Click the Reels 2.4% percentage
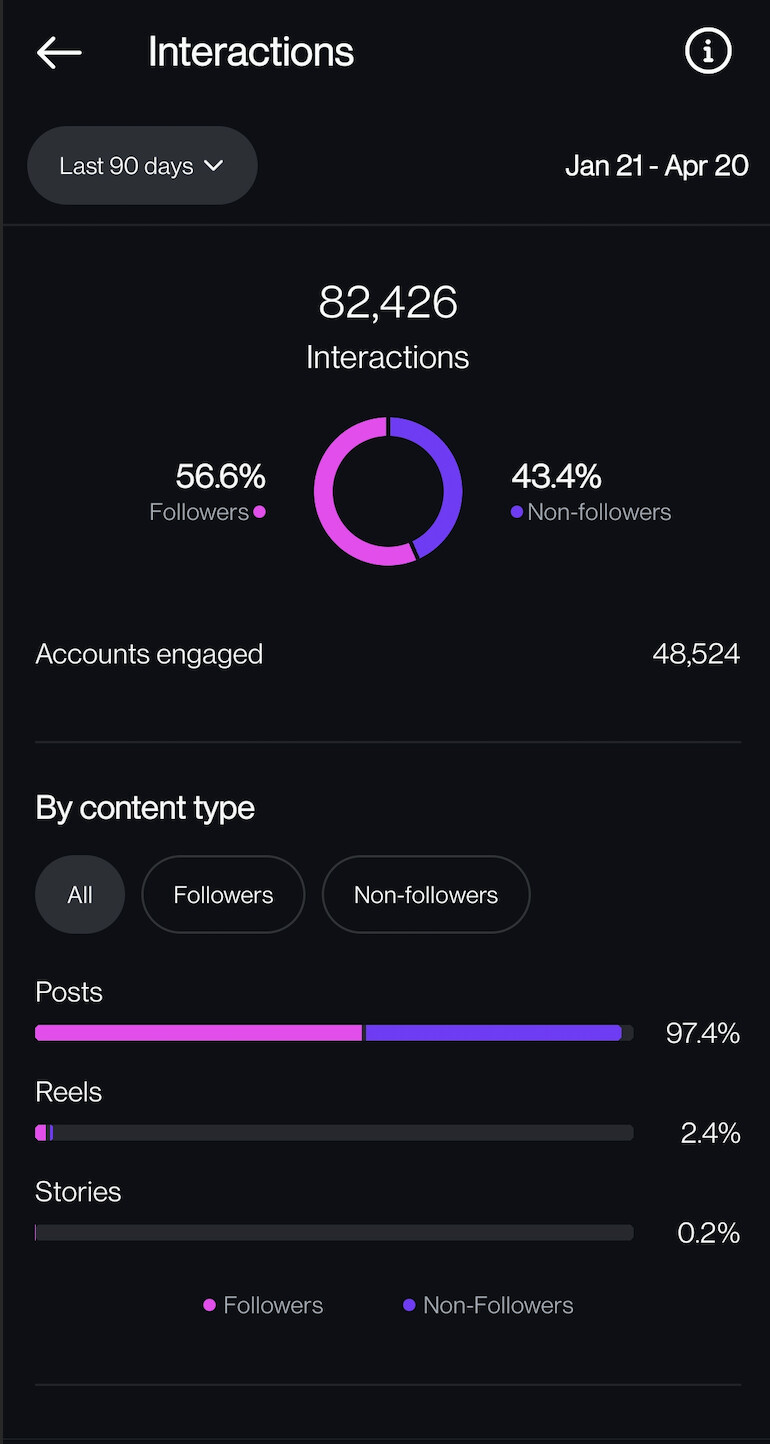 click(x=710, y=1133)
